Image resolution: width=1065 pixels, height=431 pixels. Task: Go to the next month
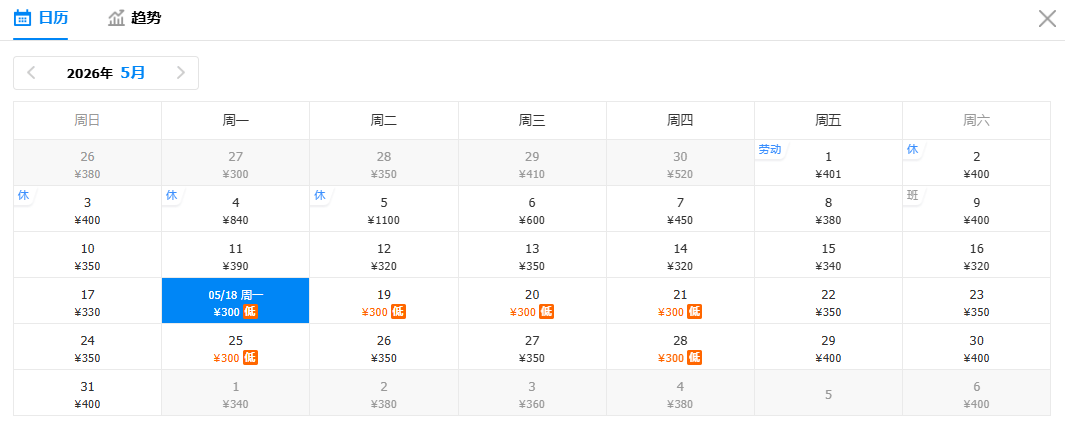click(180, 73)
